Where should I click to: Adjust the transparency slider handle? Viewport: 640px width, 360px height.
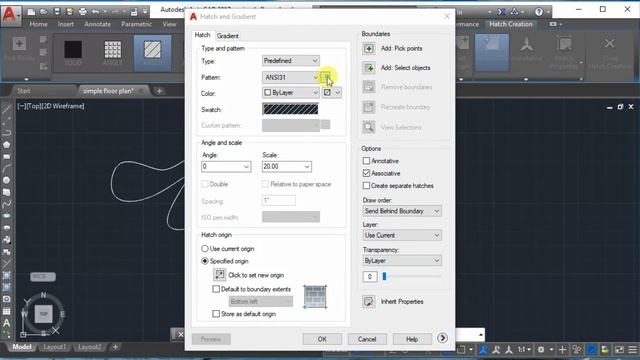coord(384,277)
